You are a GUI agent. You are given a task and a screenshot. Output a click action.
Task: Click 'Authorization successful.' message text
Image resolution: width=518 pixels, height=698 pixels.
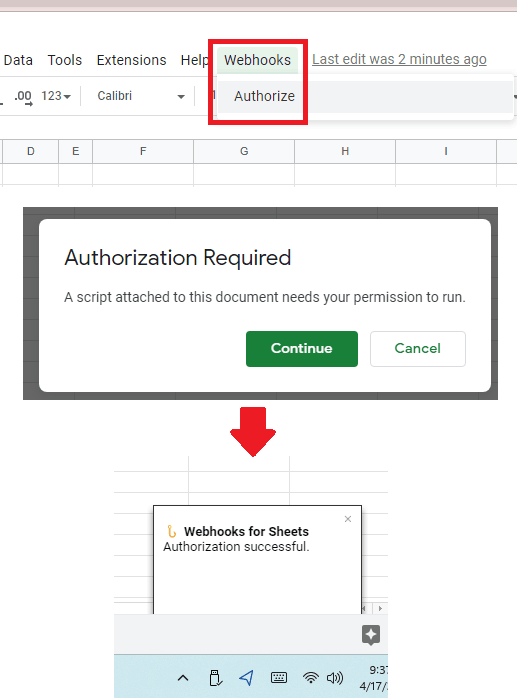point(236,547)
